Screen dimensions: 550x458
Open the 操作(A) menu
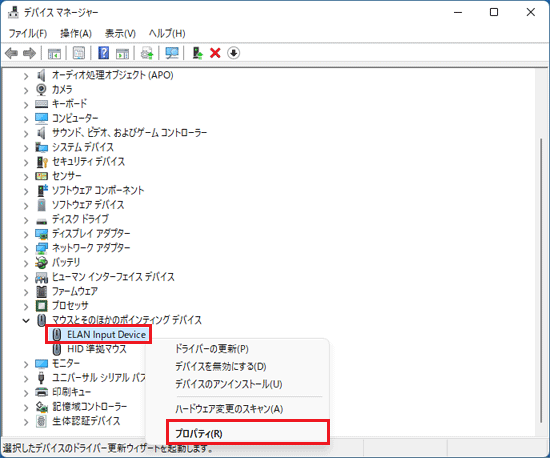click(x=76, y=34)
